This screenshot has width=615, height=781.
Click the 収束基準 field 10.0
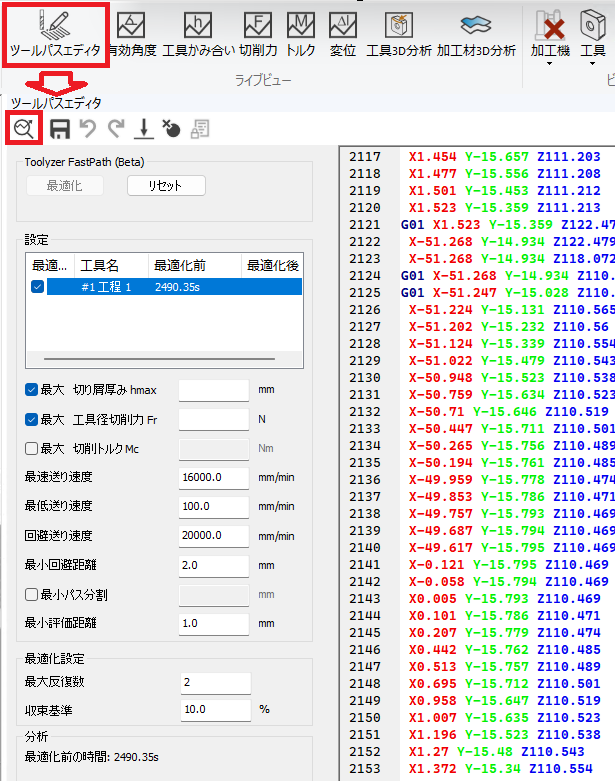coord(216,709)
